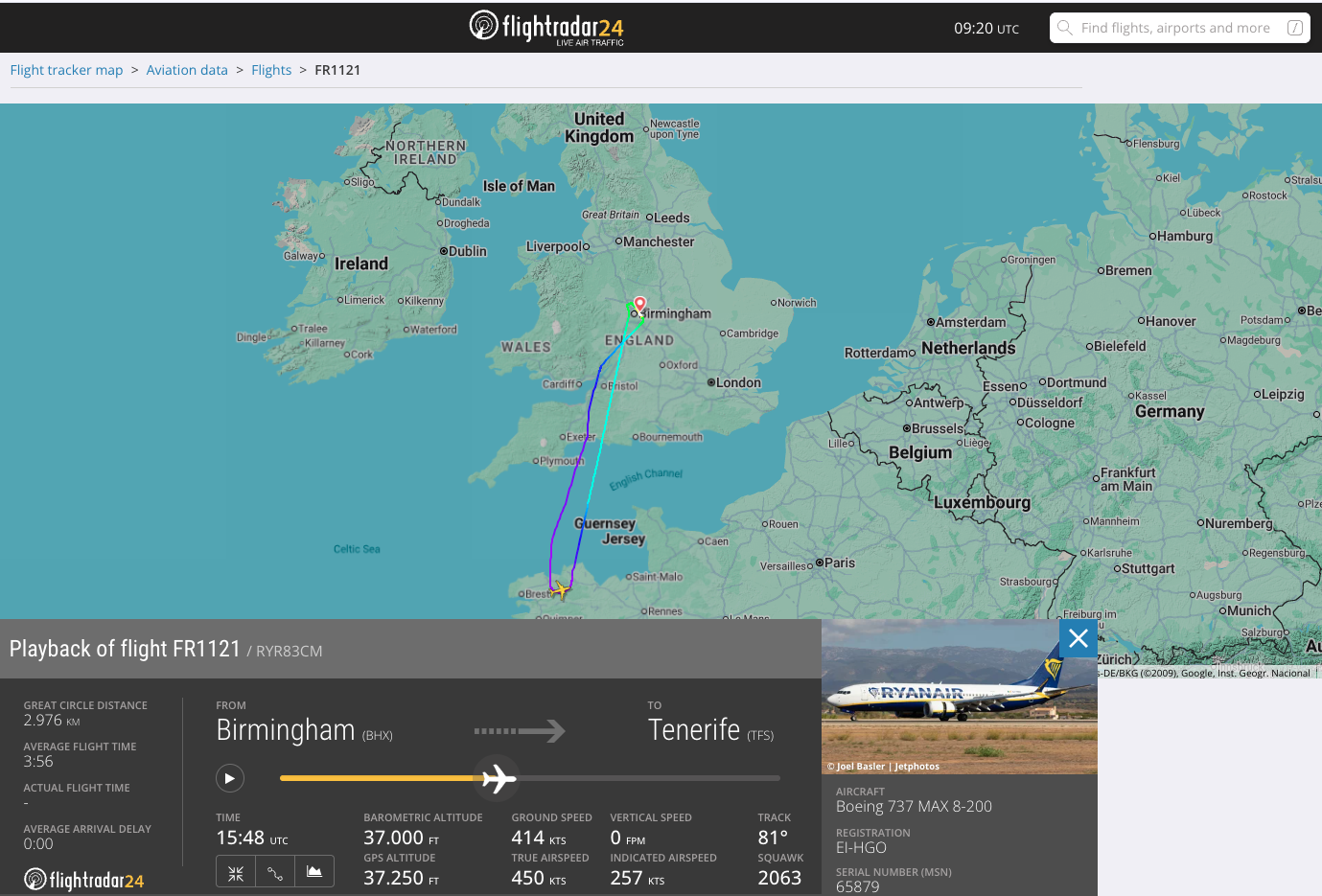Image resolution: width=1322 pixels, height=896 pixels.
Task: Open the Flights breadcrumb link
Action: click(x=271, y=70)
